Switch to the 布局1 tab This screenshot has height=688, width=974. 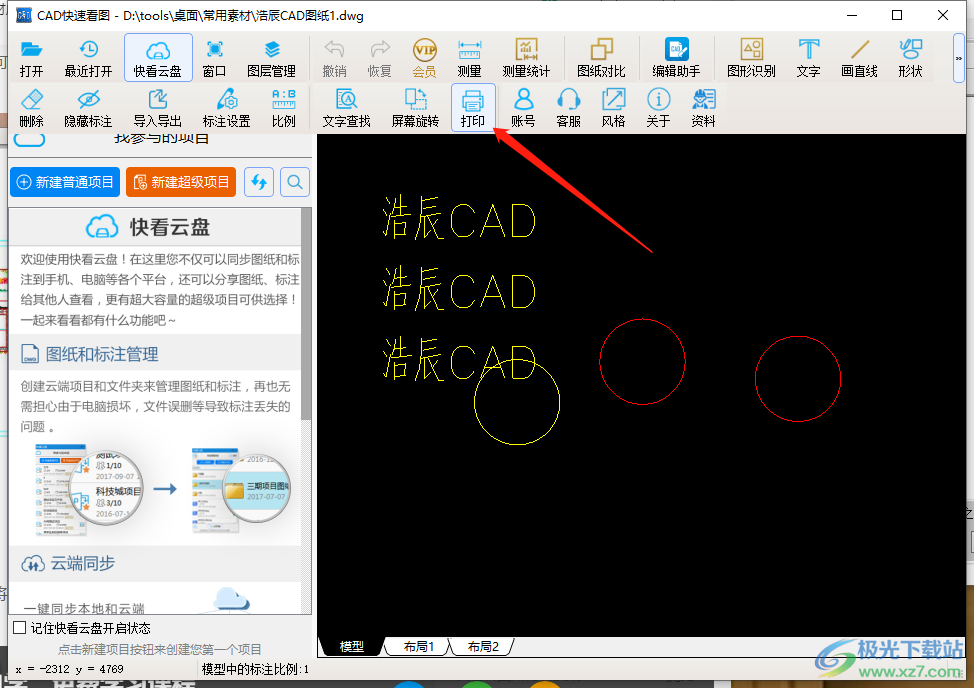(419, 646)
